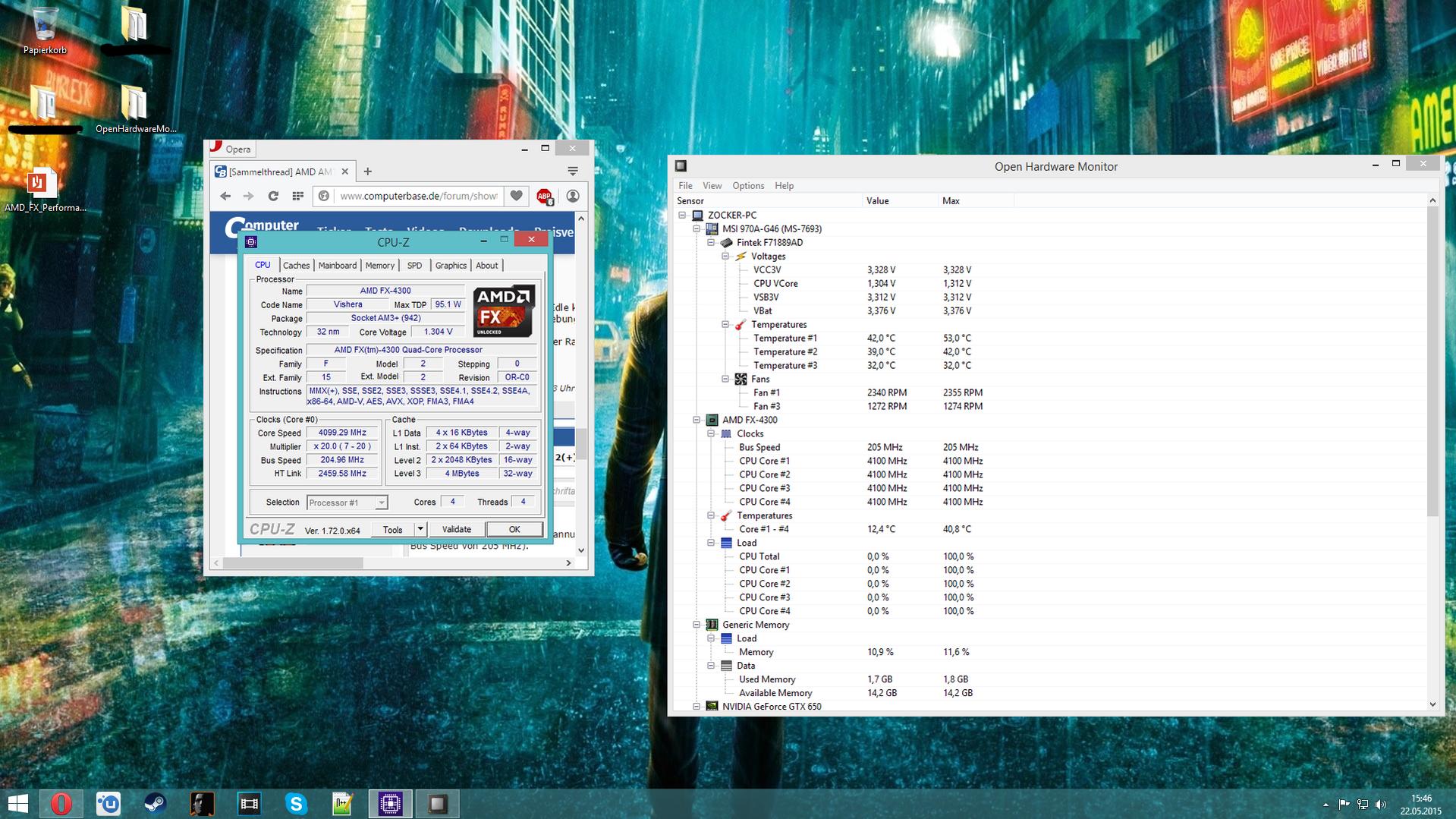Collapse the Clocks group
Viewport: 1456px width, 819px height.
tap(711, 434)
